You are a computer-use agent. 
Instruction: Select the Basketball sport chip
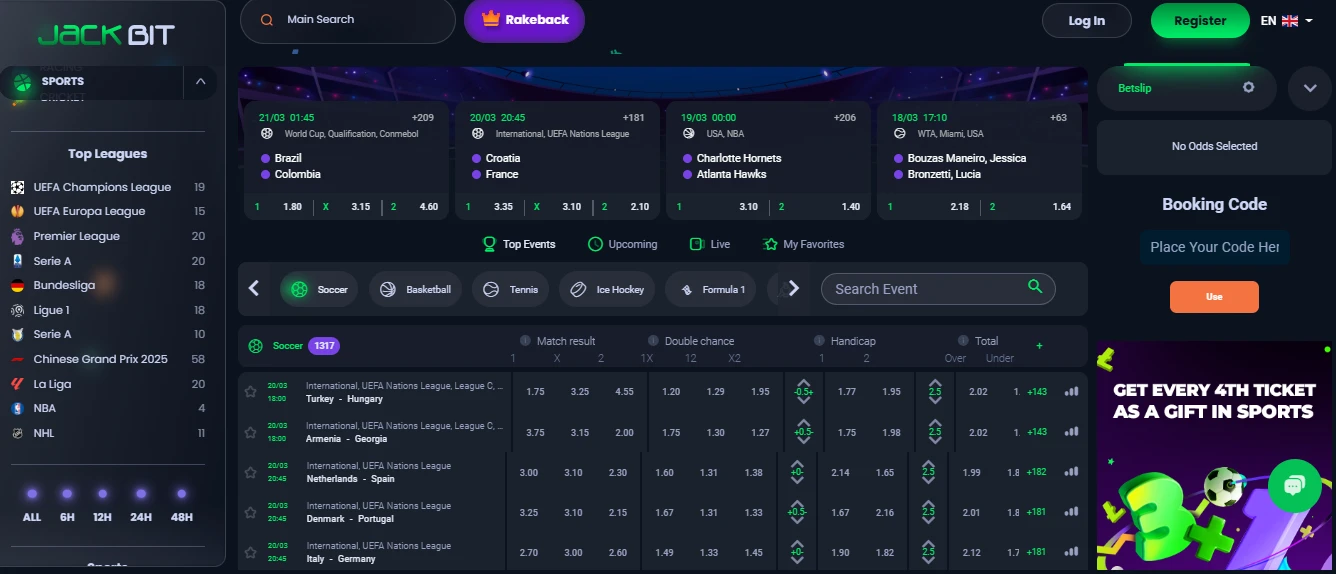point(416,290)
